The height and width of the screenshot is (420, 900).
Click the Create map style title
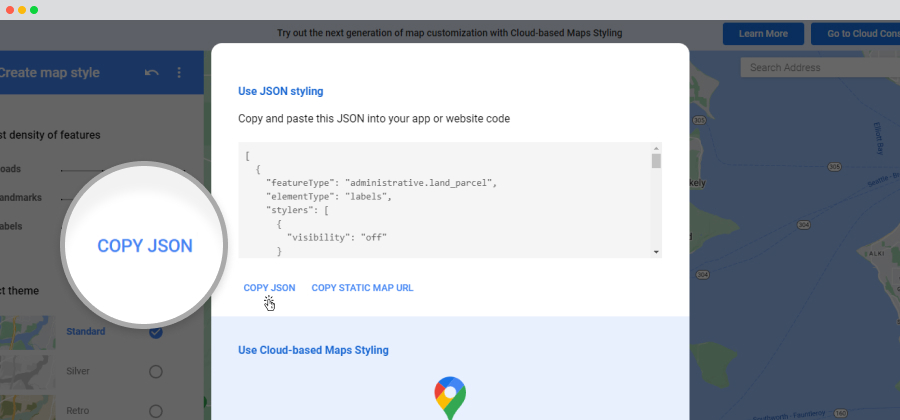tap(49, 73)
